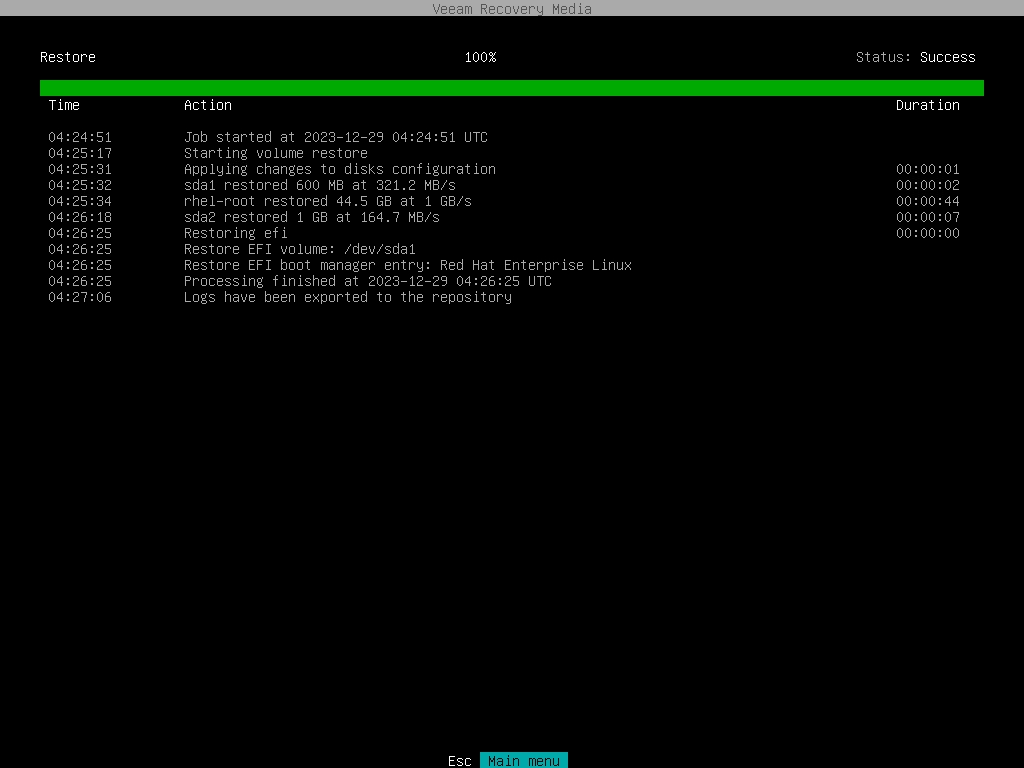This screenshot has height=768, width=1024.
Task: Select the 'Processing finished at' log entry
Action: (x=367, y=281)
